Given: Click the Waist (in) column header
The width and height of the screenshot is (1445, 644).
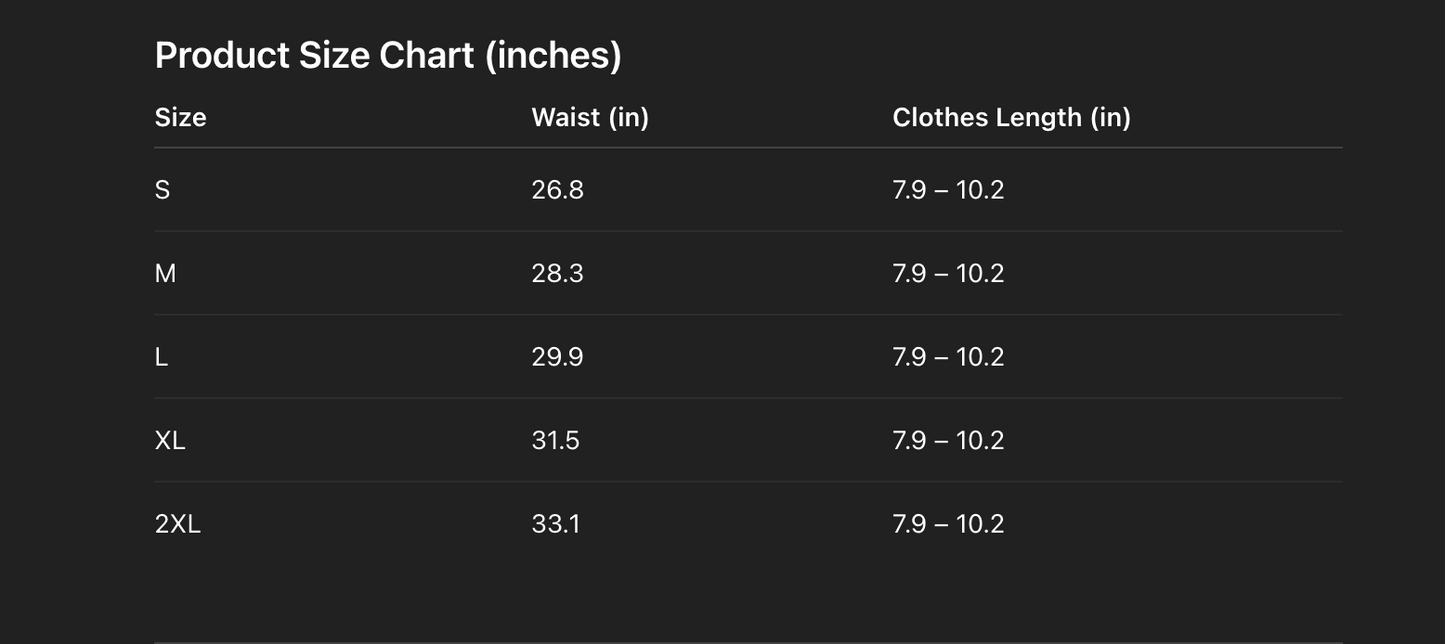Looking at the screenshot, I should click(590, 117).
